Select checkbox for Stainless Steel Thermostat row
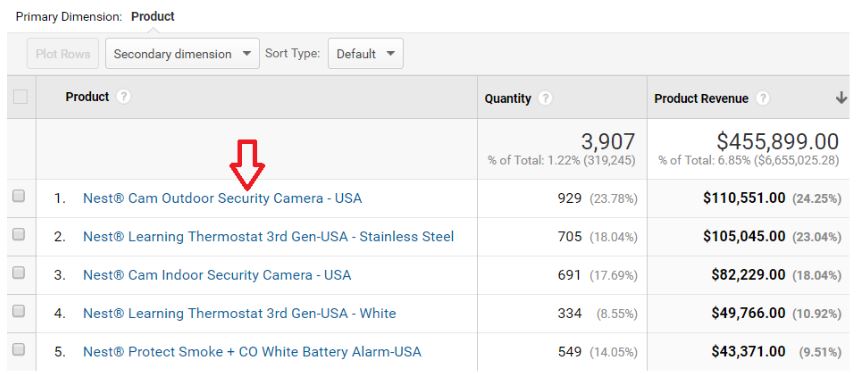858x374 pixels. pyautogui.click(x=19, y=234)
